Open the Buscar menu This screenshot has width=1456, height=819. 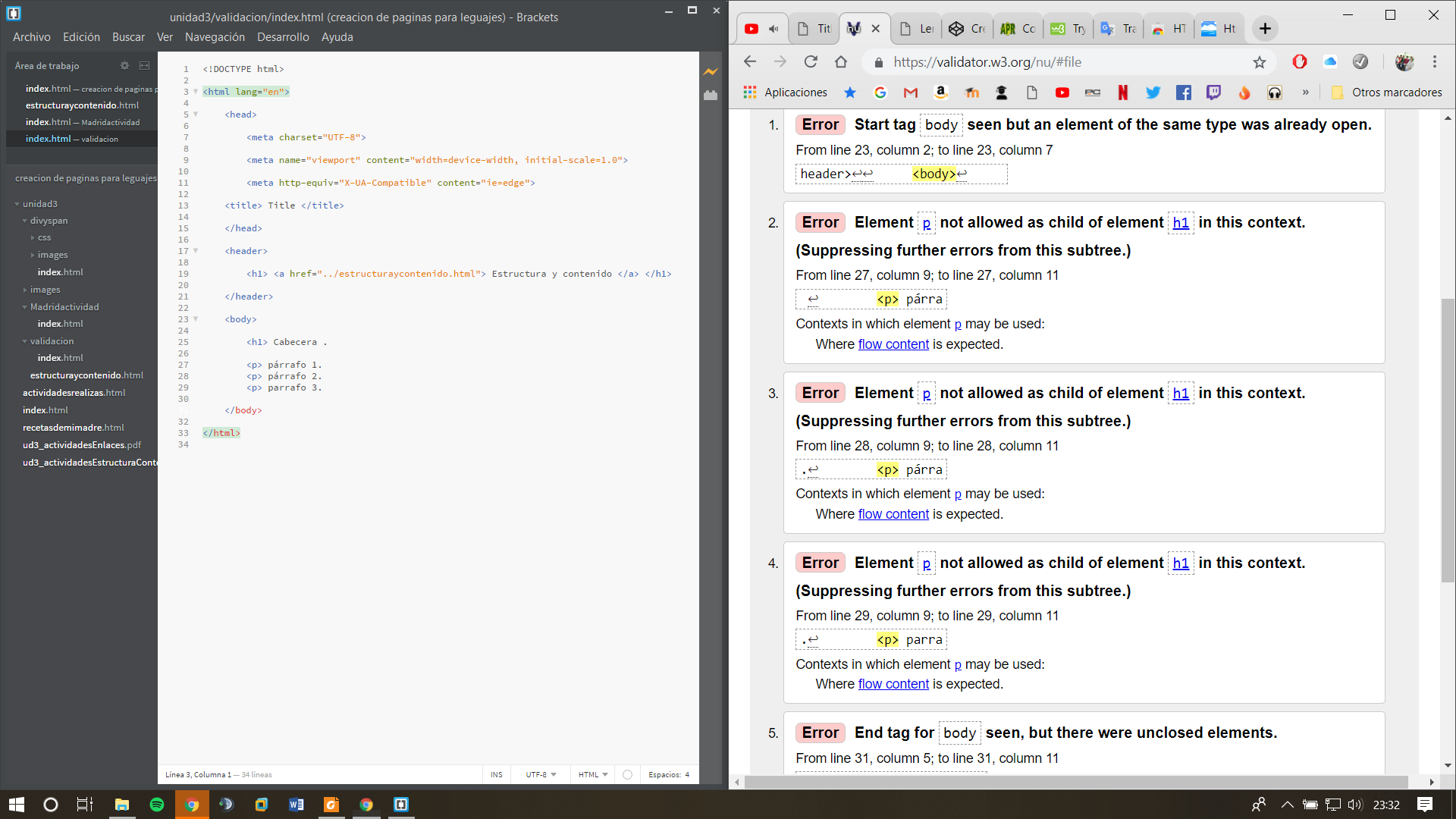coord(128,37)
